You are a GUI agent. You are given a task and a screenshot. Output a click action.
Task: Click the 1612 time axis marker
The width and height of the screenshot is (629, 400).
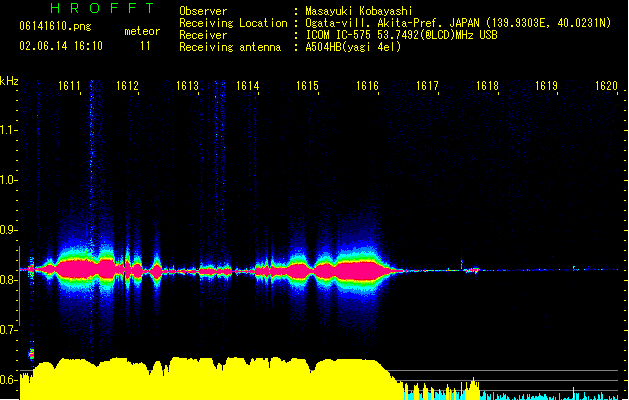click(127, 85)
